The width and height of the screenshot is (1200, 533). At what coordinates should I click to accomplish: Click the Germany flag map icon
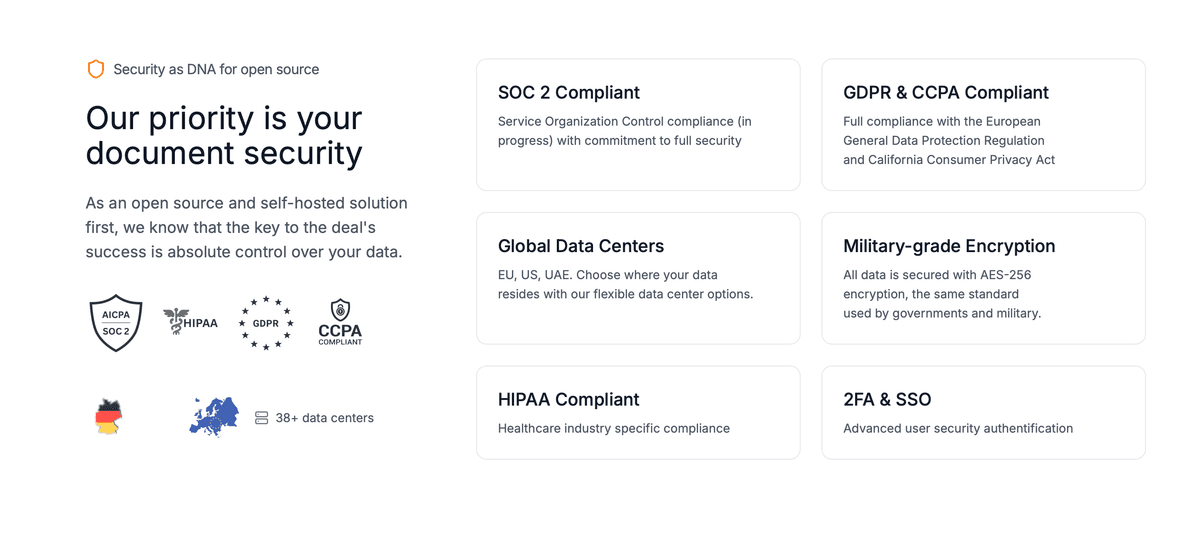108,416
